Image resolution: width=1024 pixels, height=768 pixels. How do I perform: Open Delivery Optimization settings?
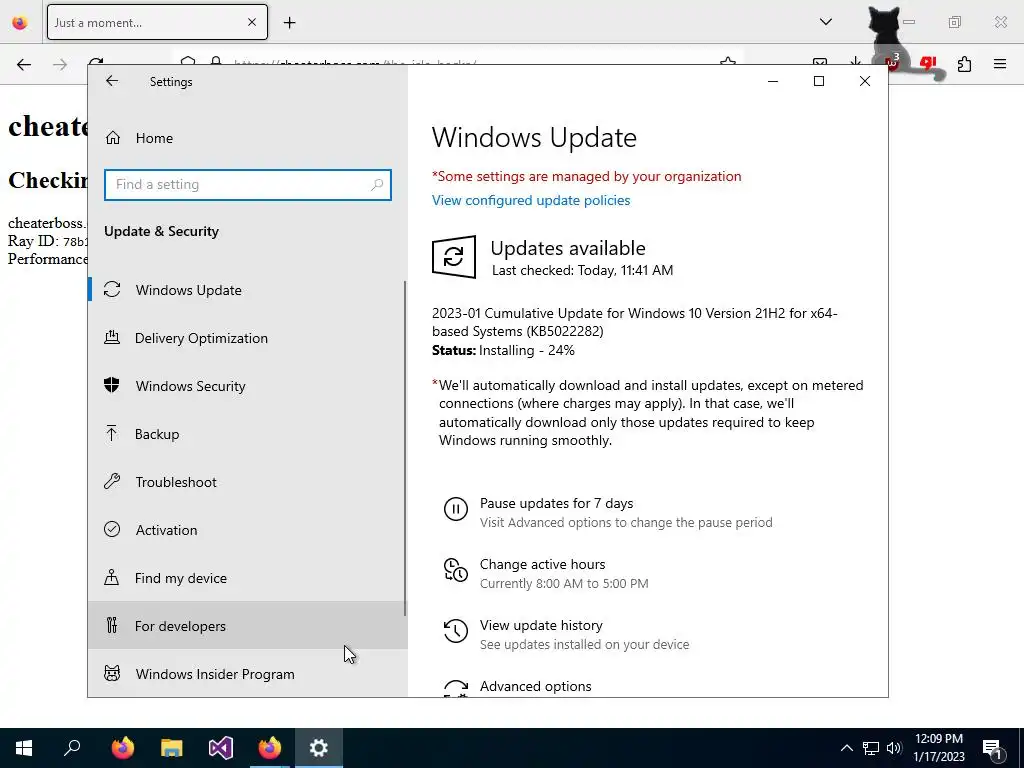[x=248, y=338]
